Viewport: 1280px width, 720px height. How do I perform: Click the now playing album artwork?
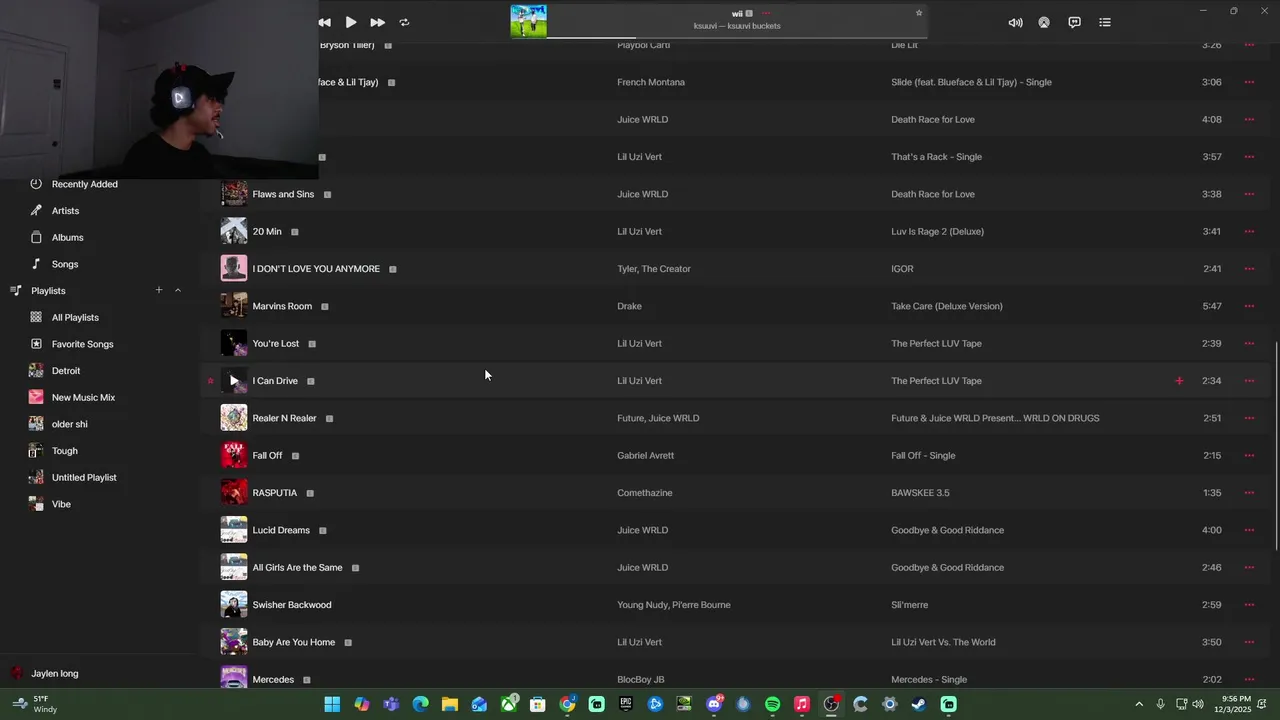click(529, 21)
